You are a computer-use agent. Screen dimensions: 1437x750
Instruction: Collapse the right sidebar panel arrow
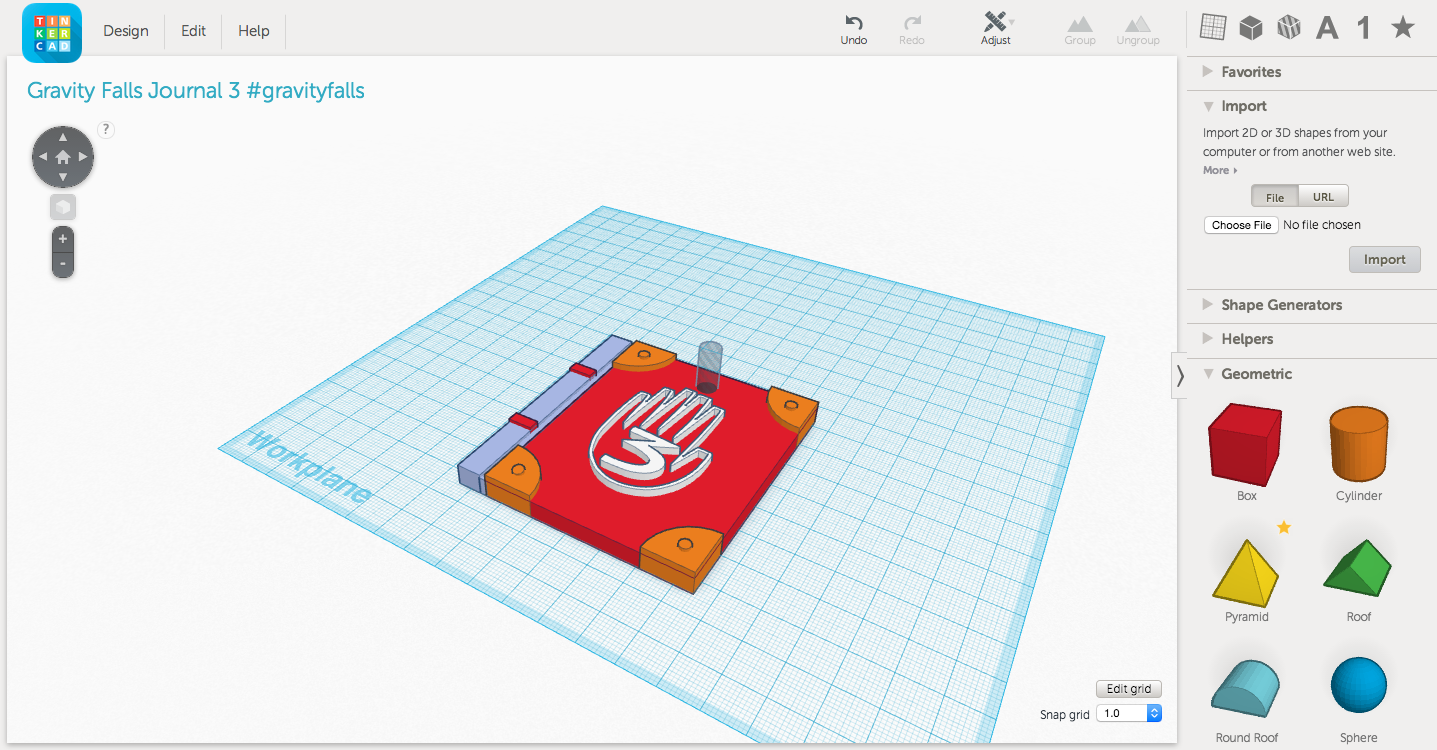1180,376
